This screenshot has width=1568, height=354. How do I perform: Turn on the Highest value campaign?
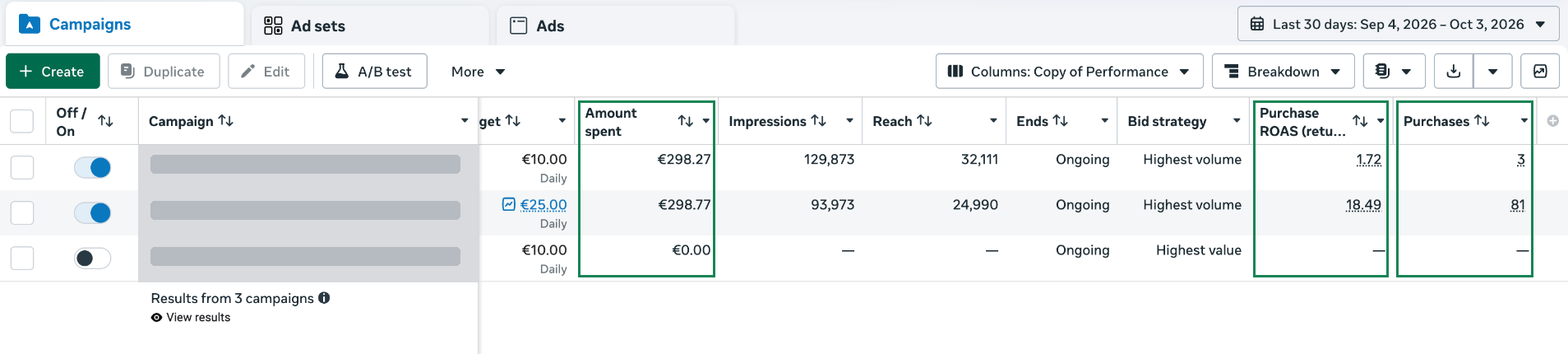point(92,258)
